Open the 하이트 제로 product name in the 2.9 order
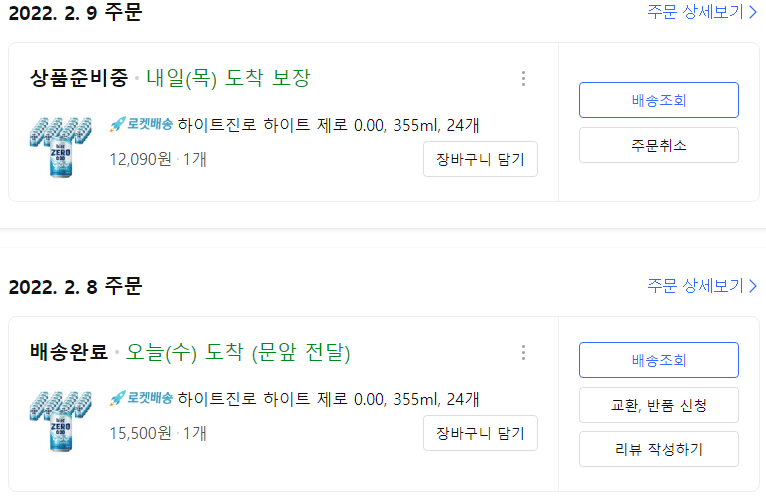766x498 pixels. 328,125
